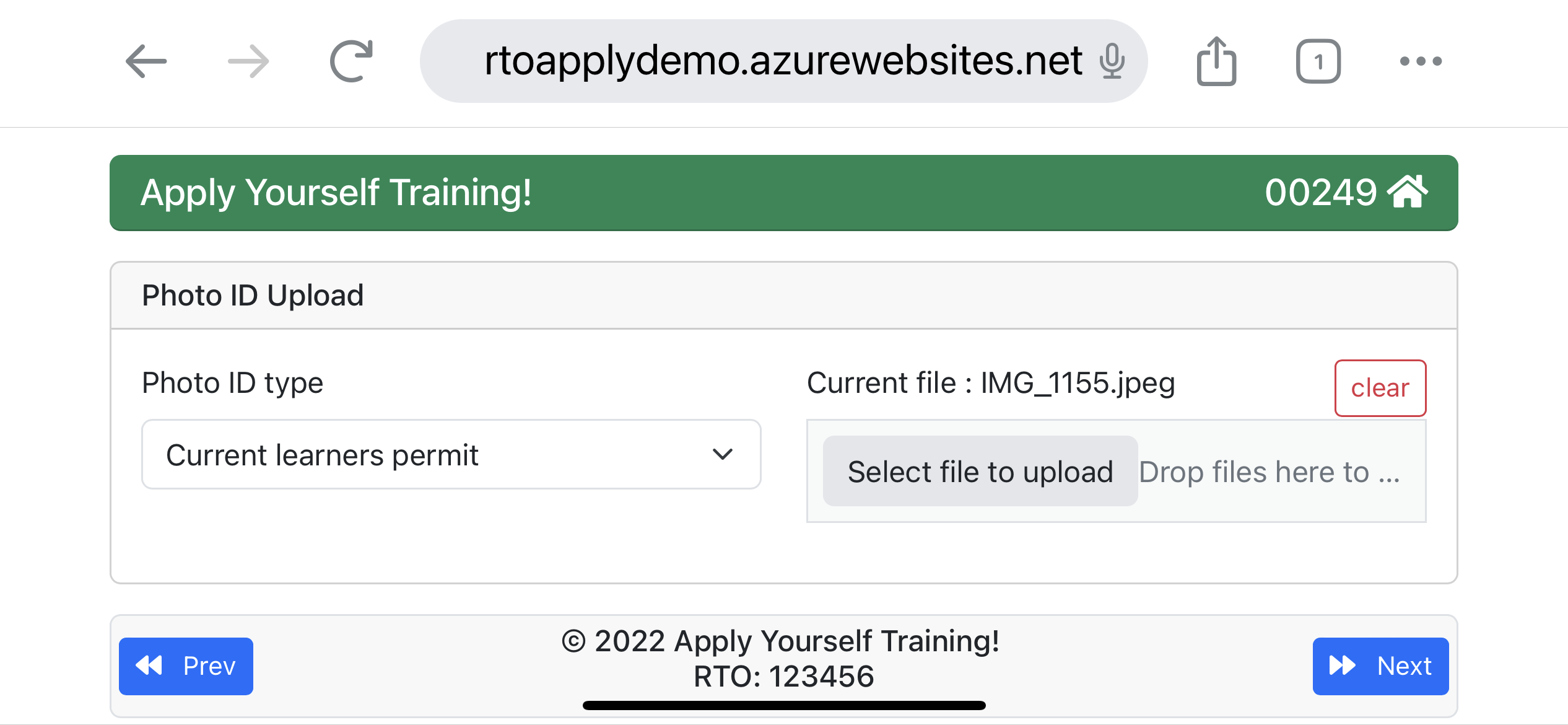
Task: Open the tab switcher showing 1 tab
Action: tap(1318, 61)
